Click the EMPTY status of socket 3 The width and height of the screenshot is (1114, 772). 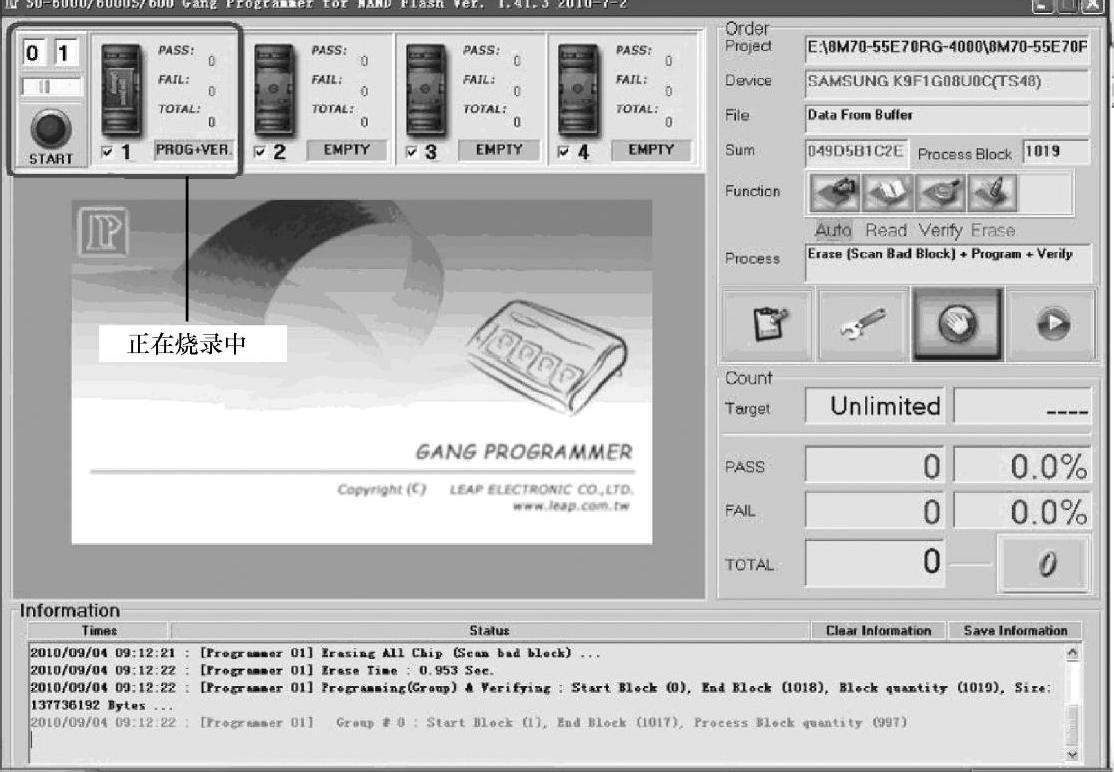[499, 150]
